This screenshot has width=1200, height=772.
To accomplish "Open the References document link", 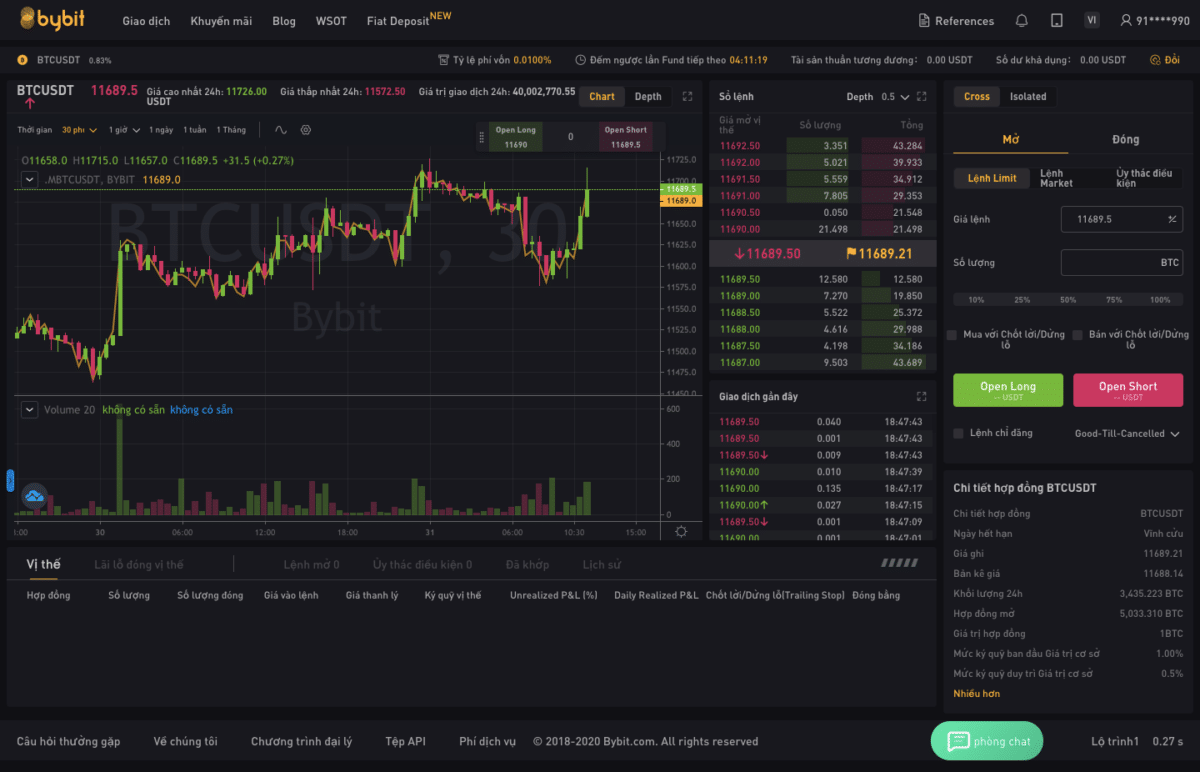I will click(956, 21).
